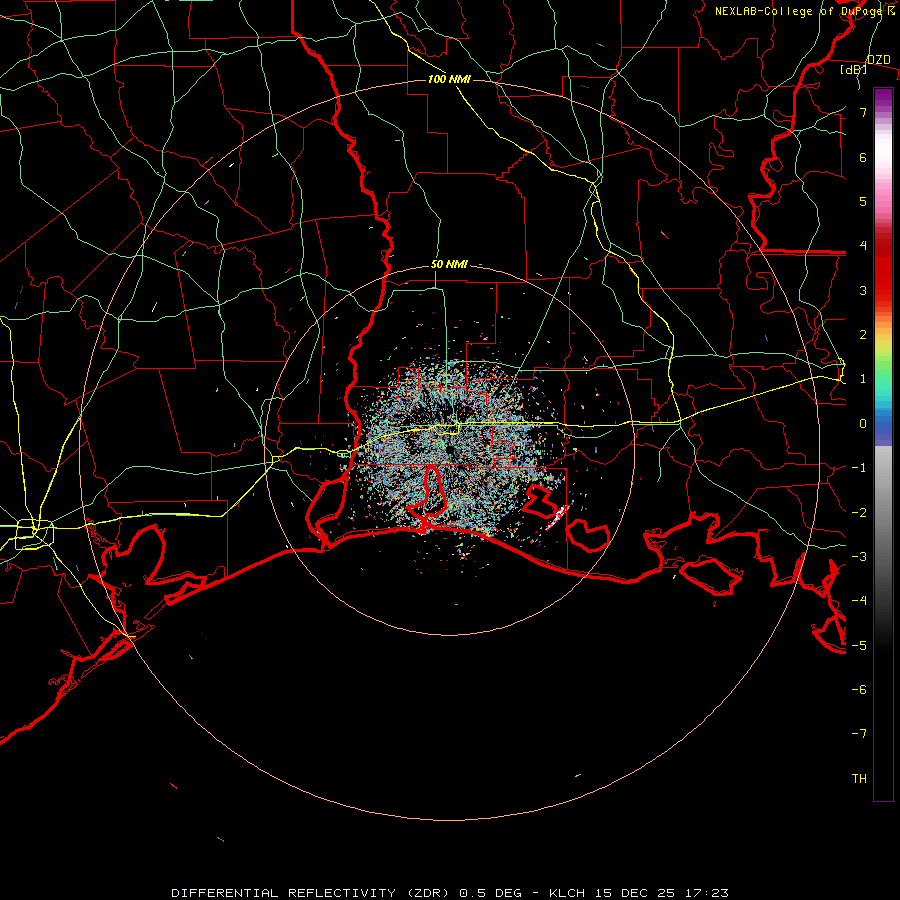Viewport: 900px width, 900px height.
Task: Click the 4 value on the scale
Action: pos(863,246)
